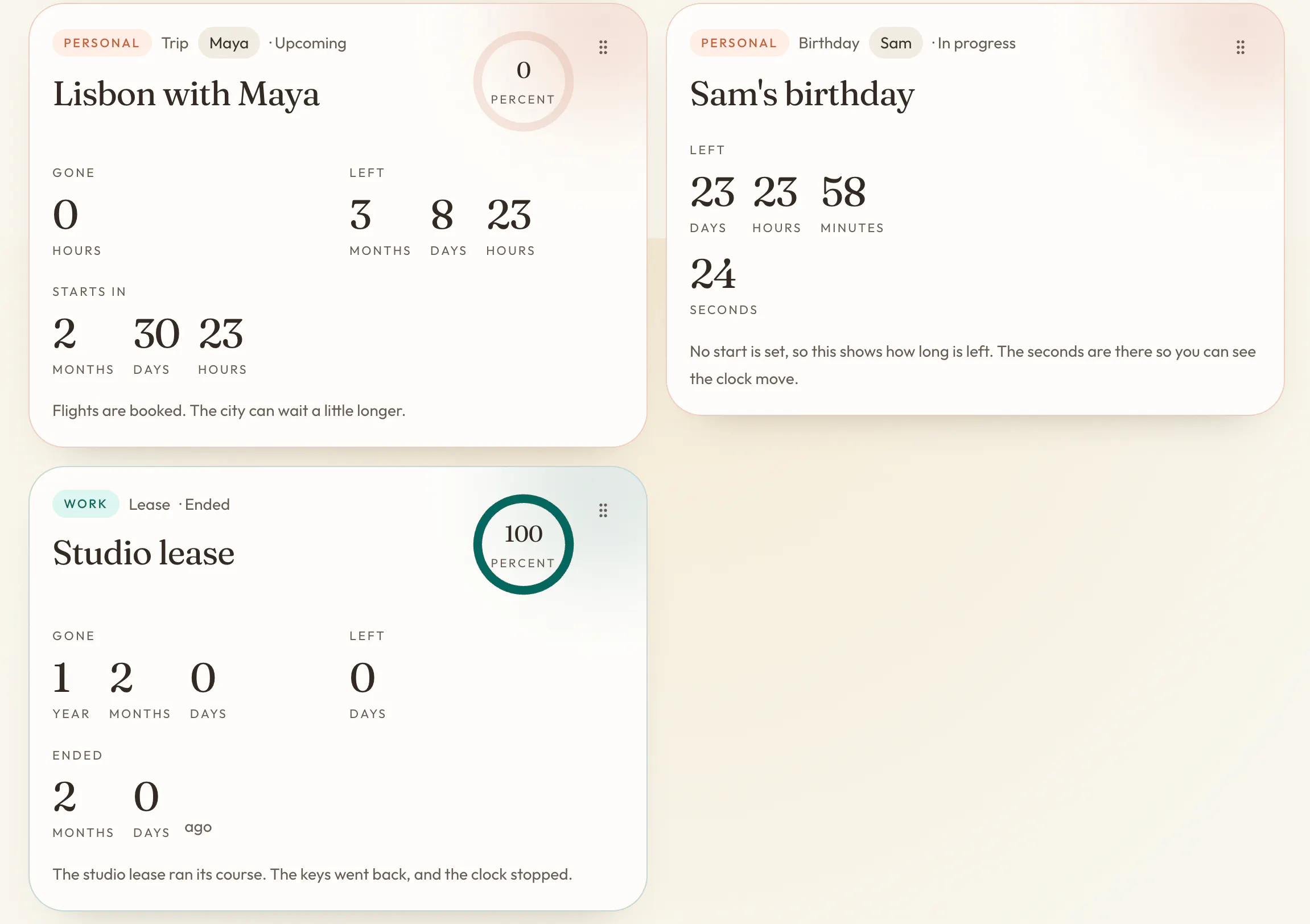This screenshot has height=924, width=1310.
Task: Click the Trip label on Lisbon card
Action: [175, 43]
